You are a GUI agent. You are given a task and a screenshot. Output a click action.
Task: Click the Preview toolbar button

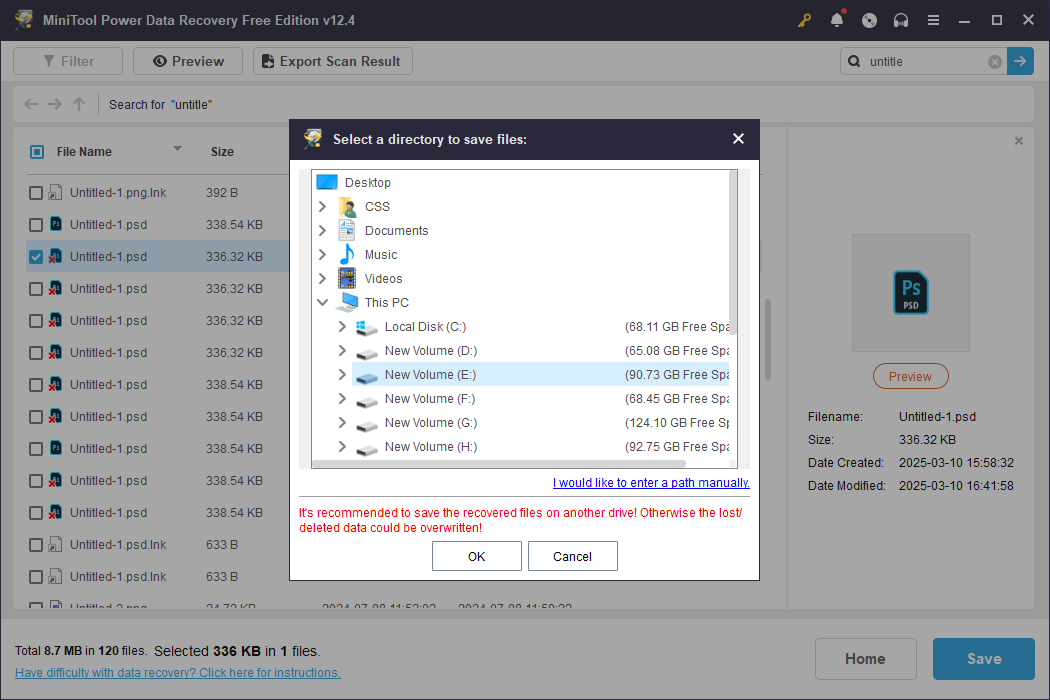188,61
